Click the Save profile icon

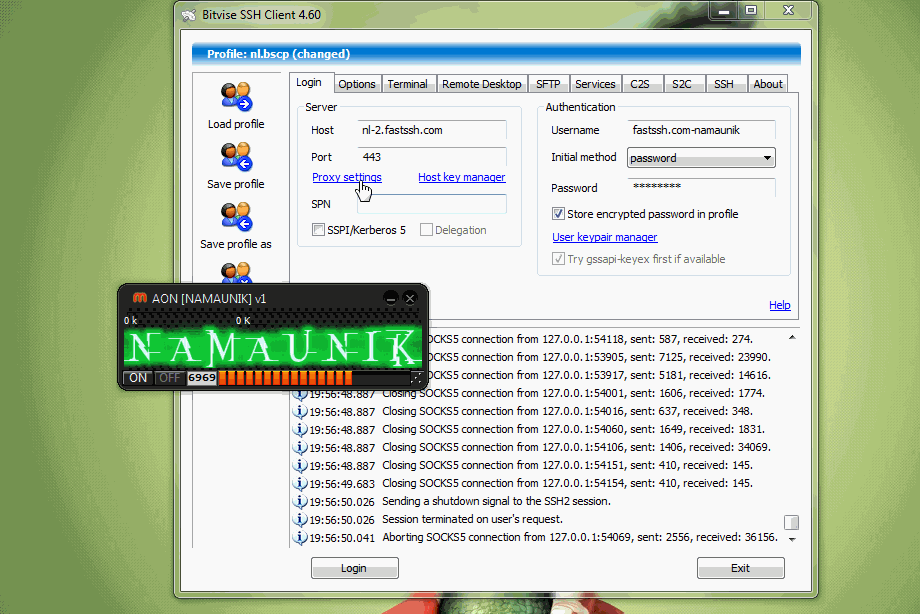point(236,157)
